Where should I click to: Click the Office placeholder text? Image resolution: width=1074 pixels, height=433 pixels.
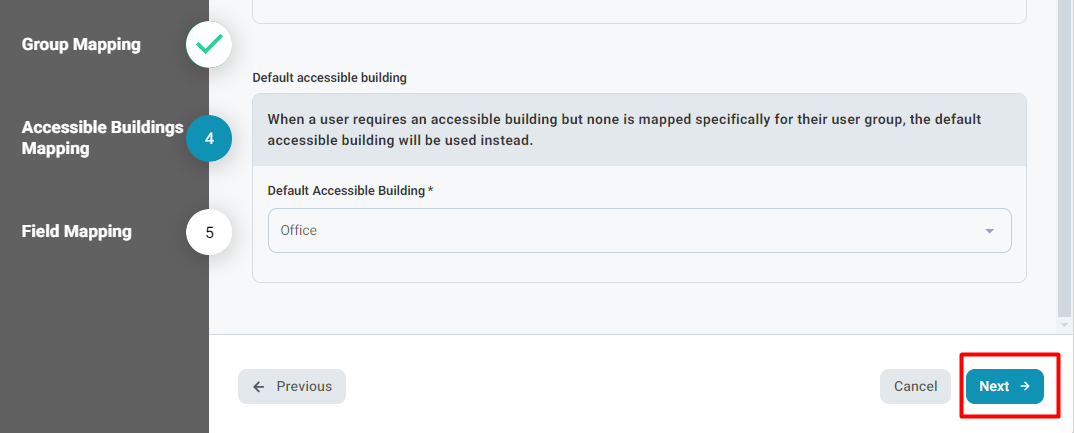pos(299,230)
